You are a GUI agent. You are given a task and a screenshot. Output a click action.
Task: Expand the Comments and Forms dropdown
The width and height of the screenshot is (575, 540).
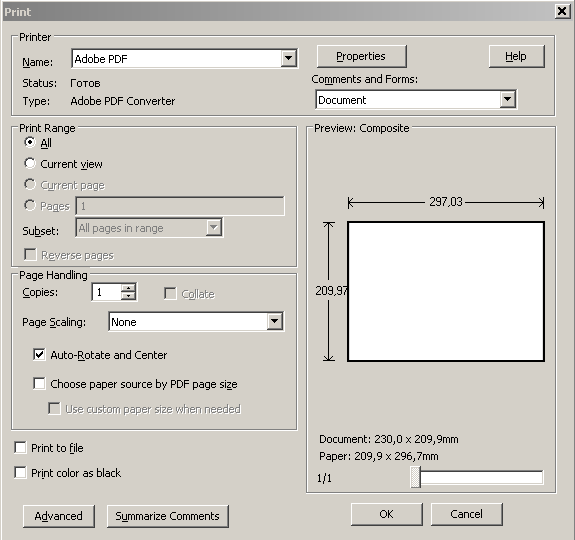pos(508,99)
